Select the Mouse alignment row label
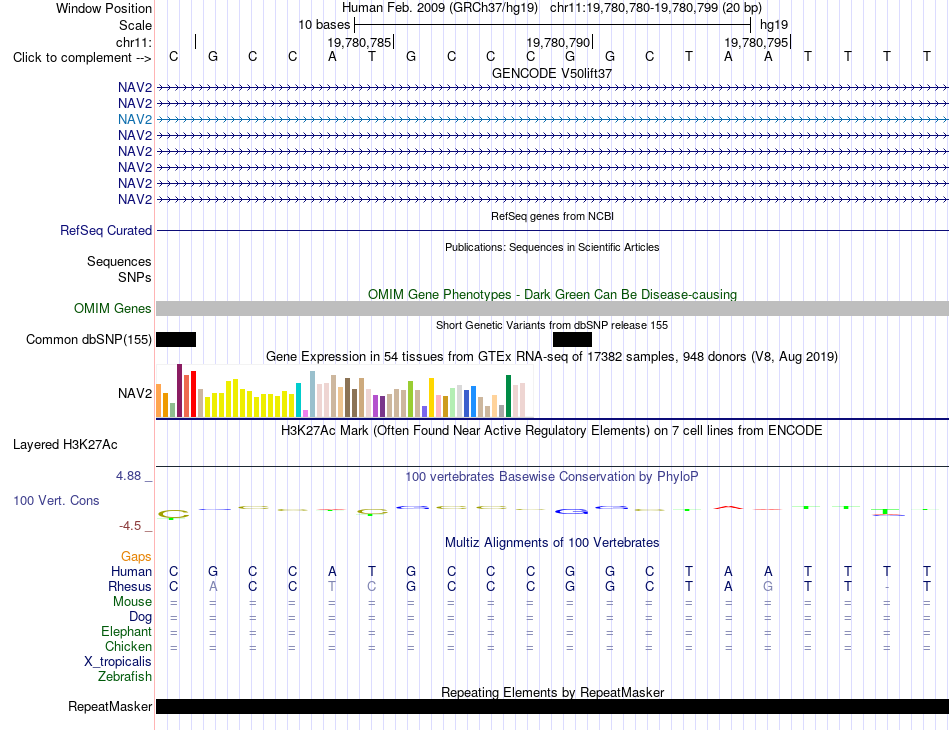The image size is (950, 730). (132, 602)
